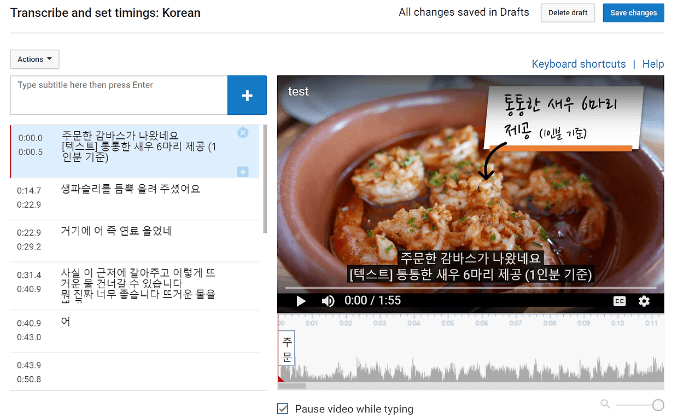Open video settings gear
Screen dimensions: 673x418
point(644,301)
